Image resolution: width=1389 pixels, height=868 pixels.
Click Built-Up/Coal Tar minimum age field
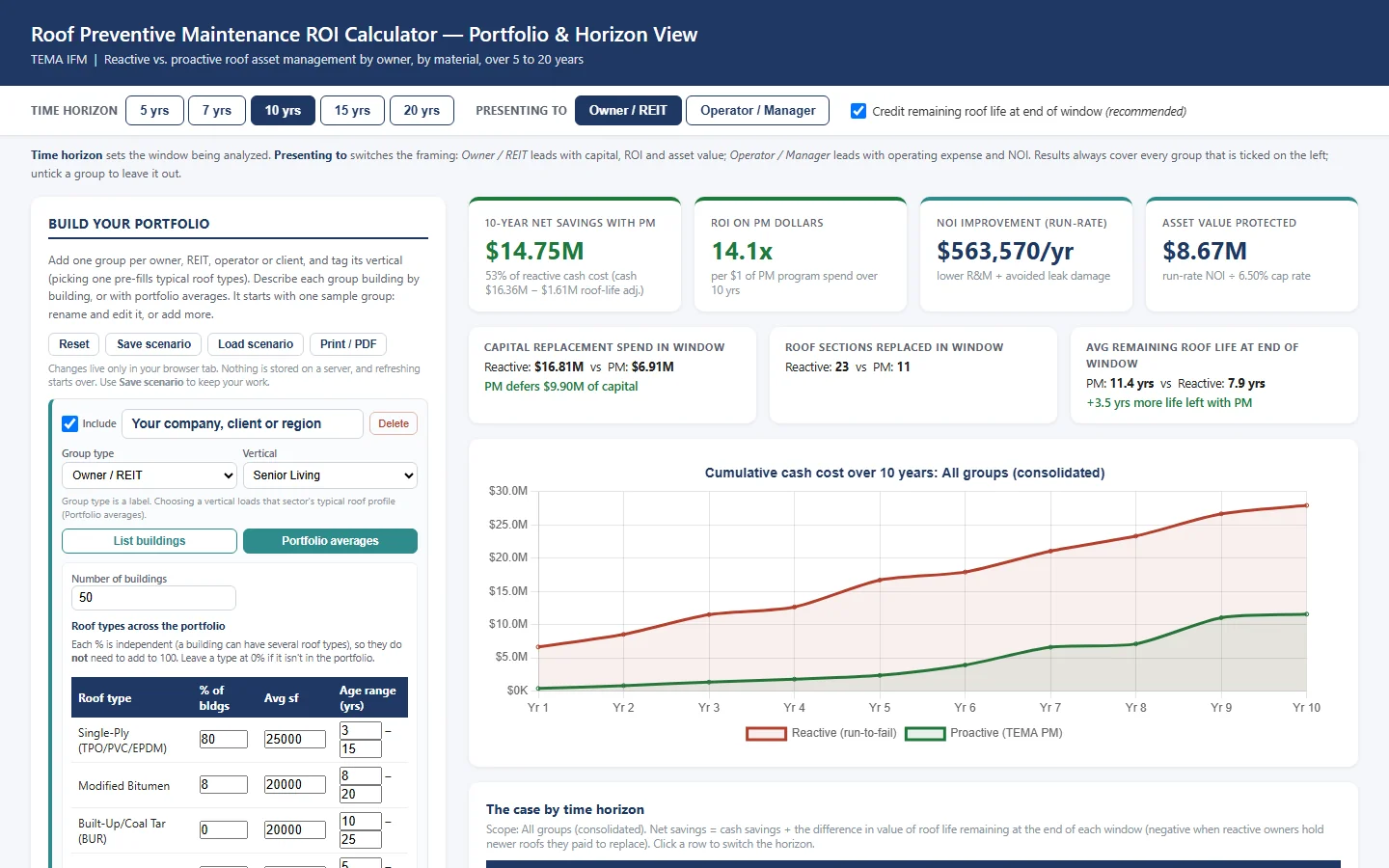point(361,822)
